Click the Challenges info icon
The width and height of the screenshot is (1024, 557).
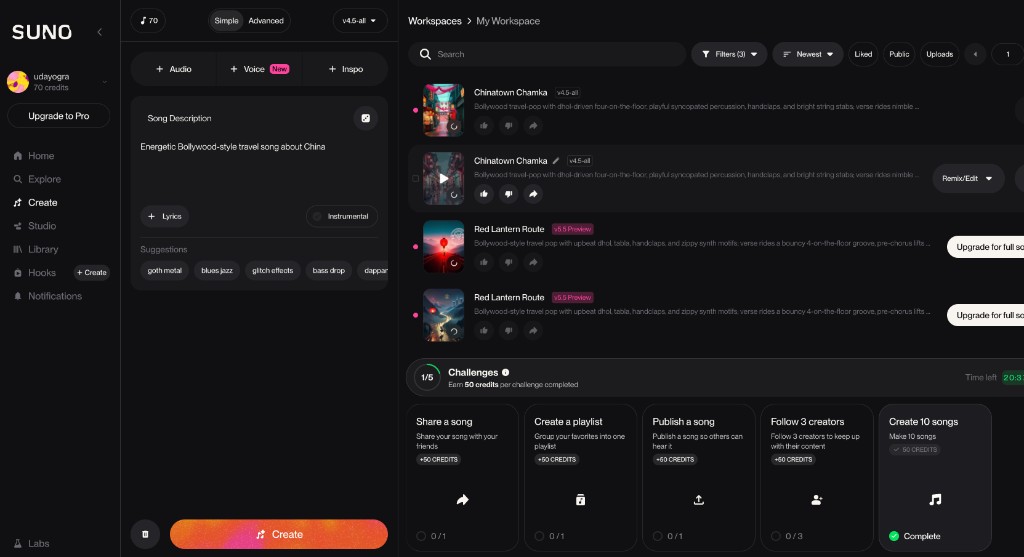(505, 372)
